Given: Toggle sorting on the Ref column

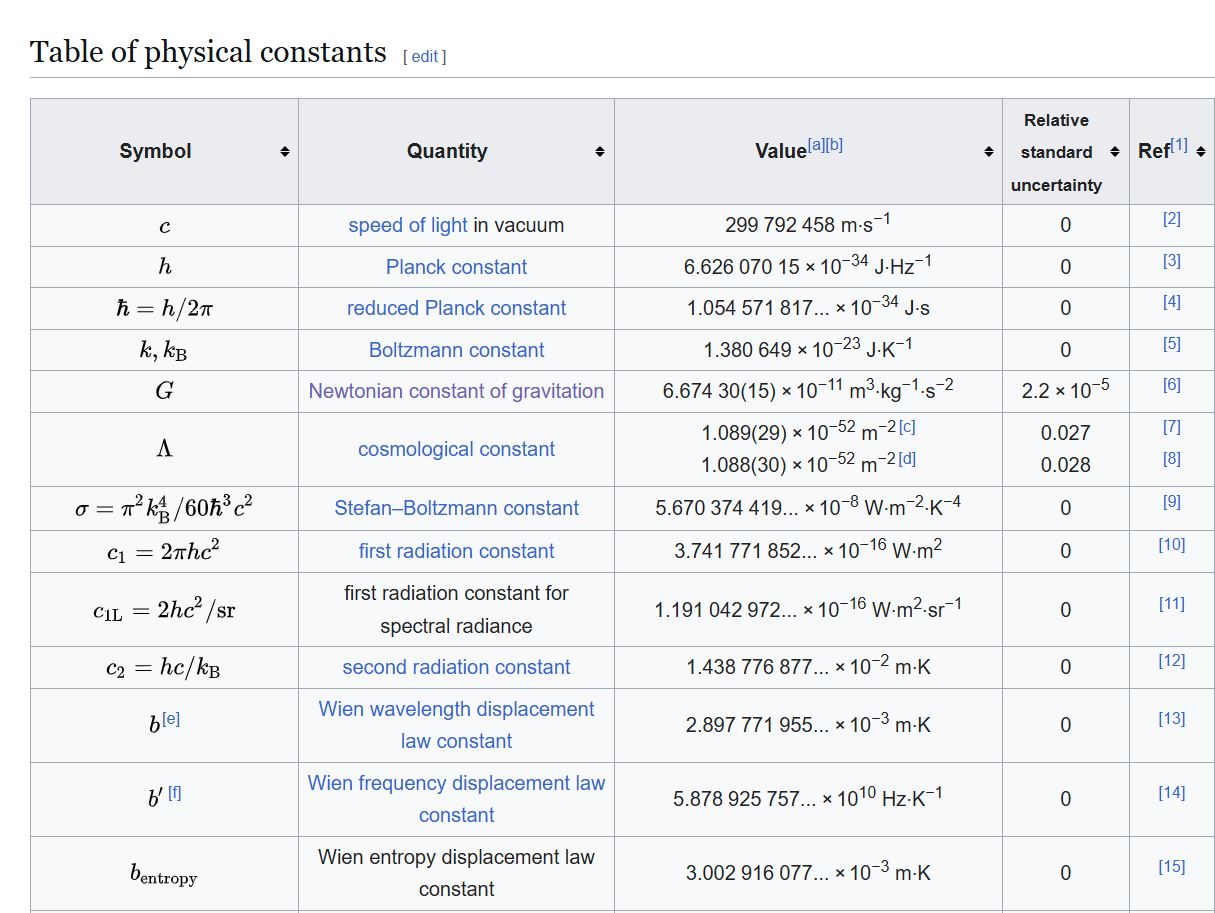Looking at the screenshot, I should (x=1199, y=151).
